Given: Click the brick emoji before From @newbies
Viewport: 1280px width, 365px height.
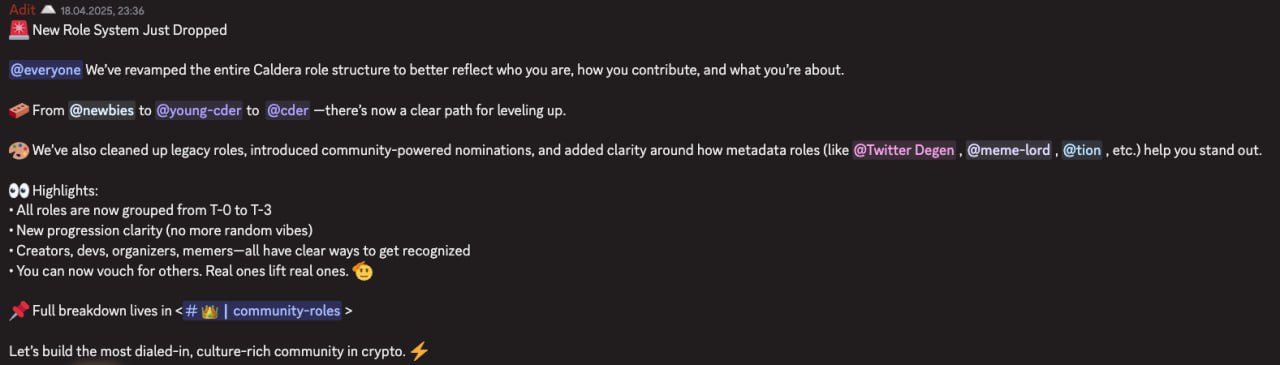Looking at the screenshot, I should 18,110.
